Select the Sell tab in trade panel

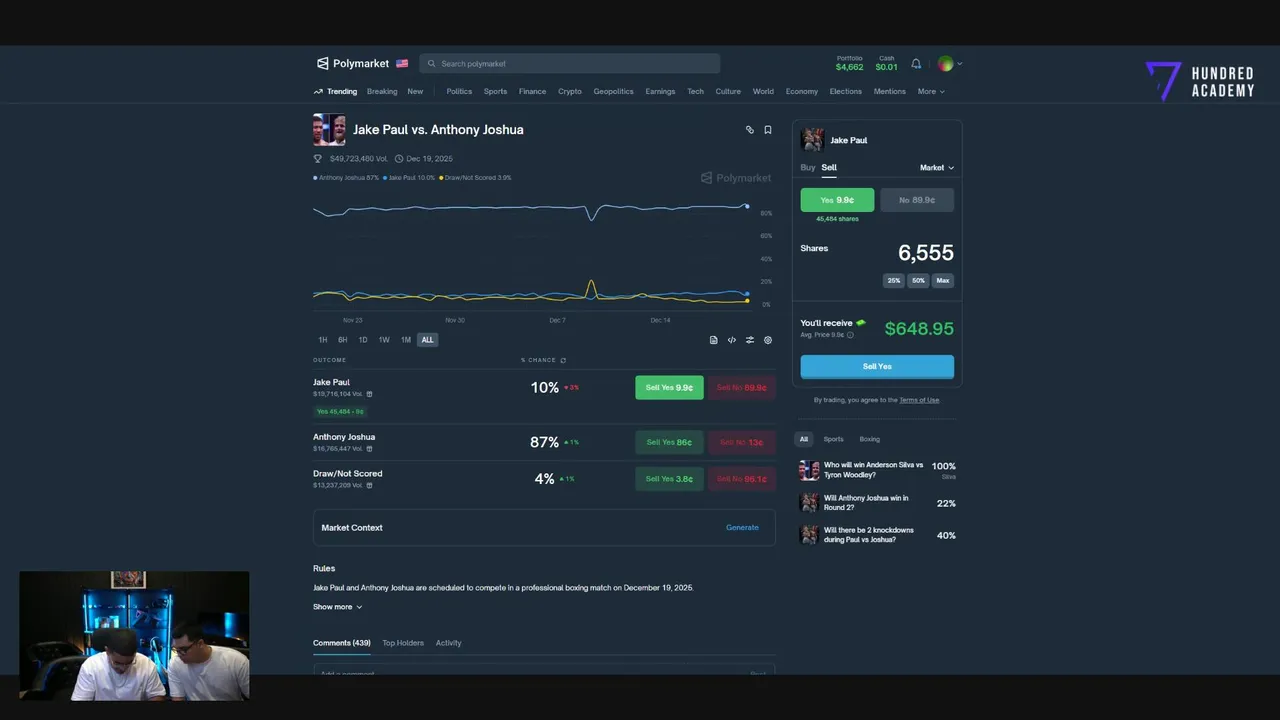point(829,168)
